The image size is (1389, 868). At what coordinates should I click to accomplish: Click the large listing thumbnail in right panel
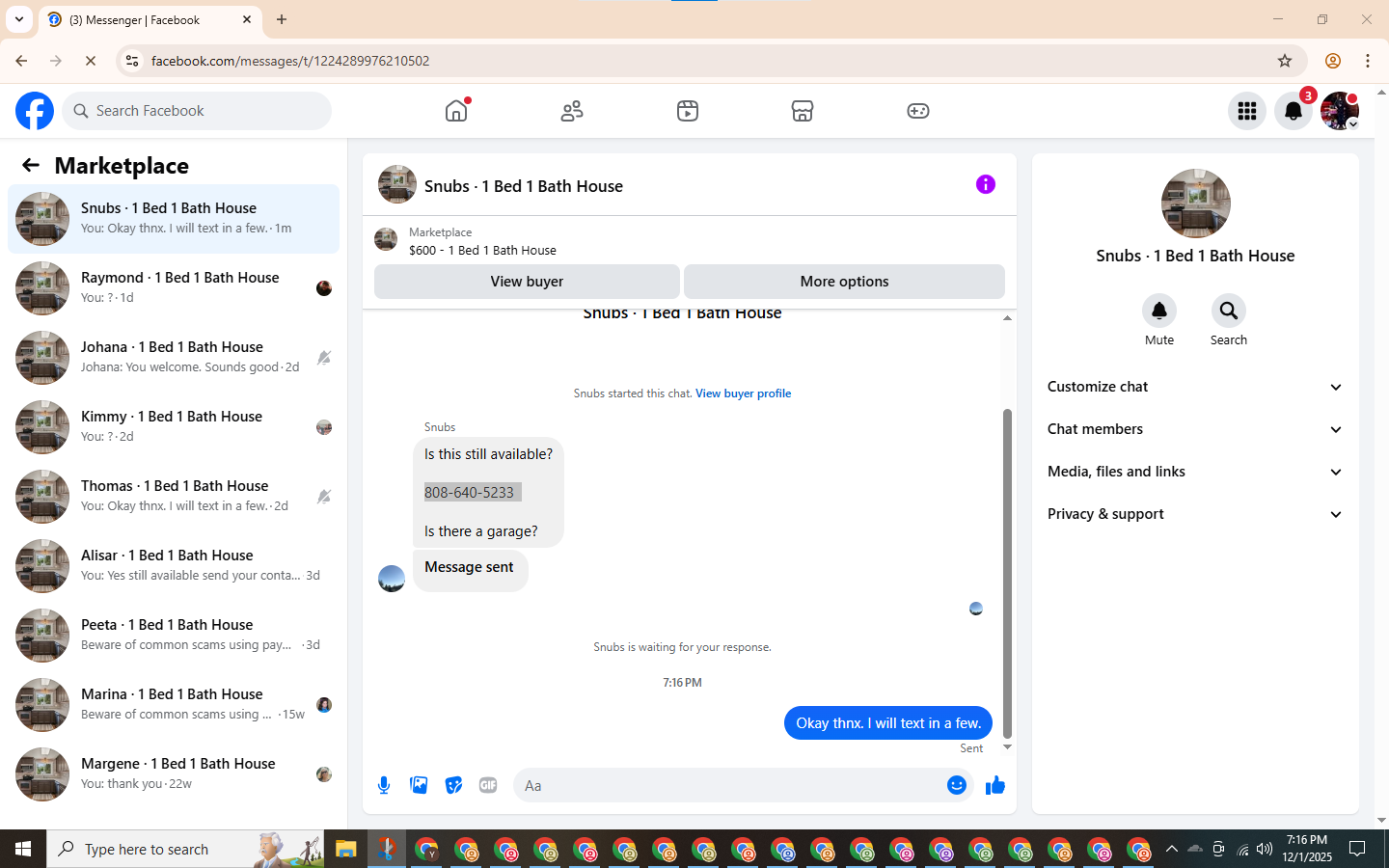1195,203
